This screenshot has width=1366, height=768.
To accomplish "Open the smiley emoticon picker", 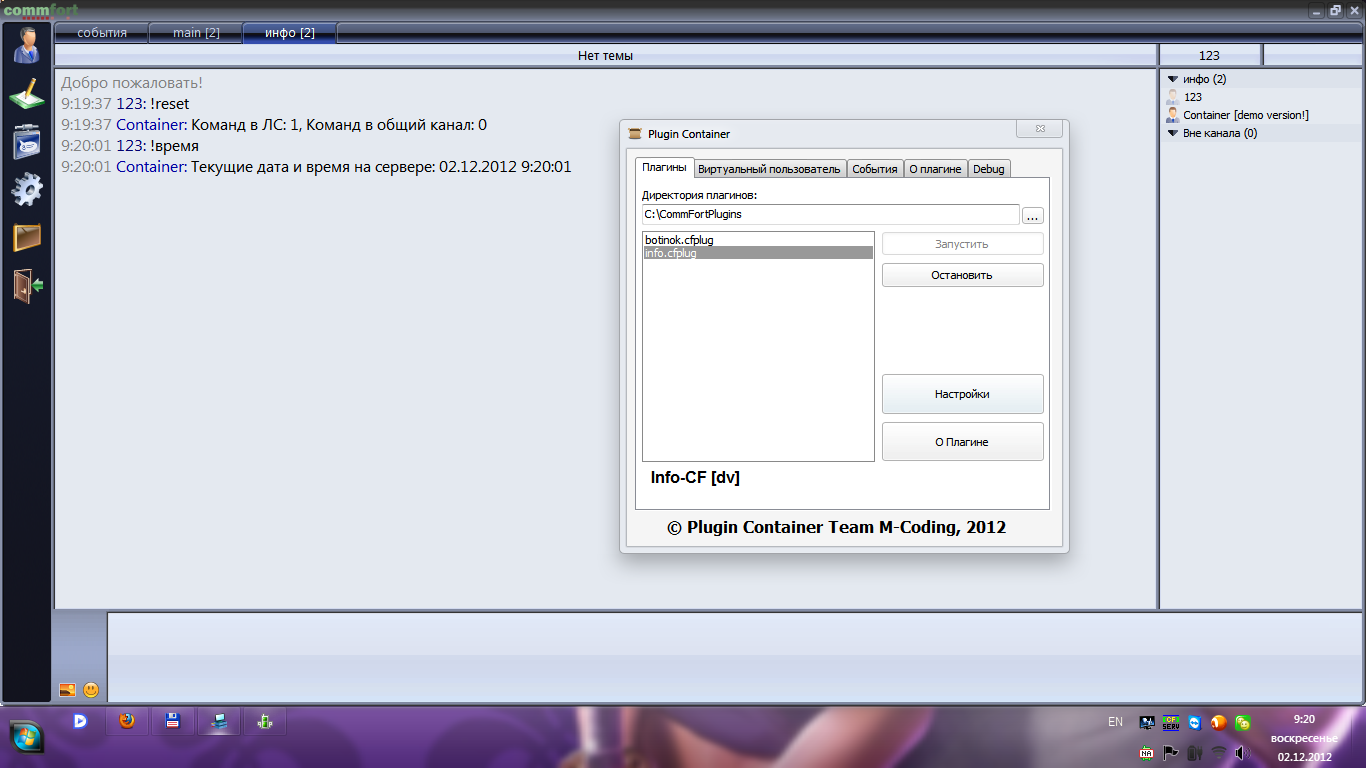I will [x=91, y=690].
